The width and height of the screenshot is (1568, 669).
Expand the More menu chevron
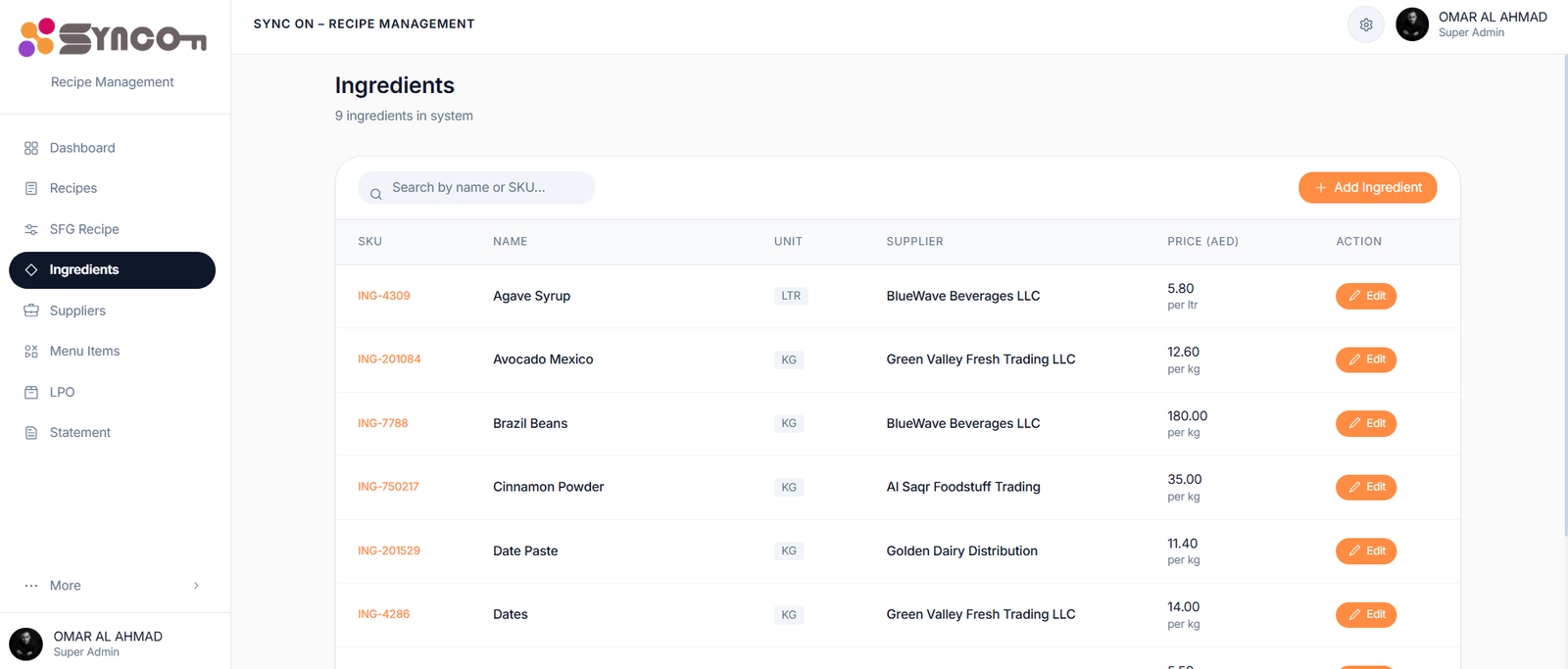196,586
